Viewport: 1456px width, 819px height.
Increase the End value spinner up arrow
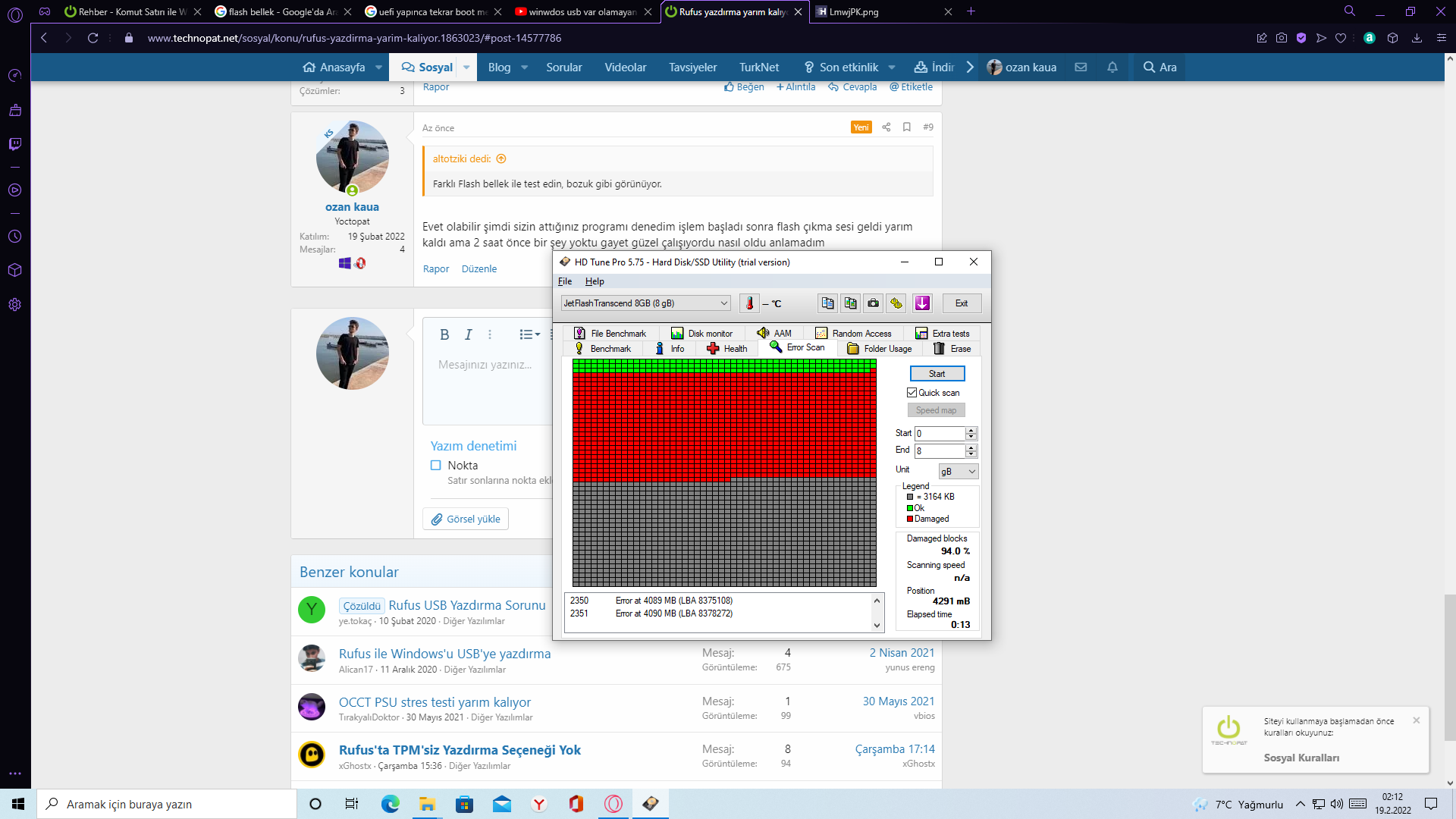(x=971, y=447)
